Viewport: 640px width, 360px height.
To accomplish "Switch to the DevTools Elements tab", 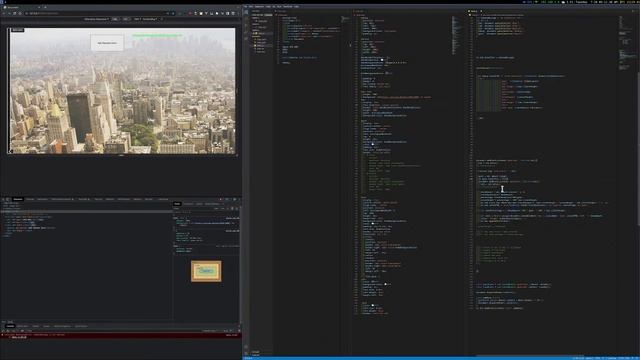I will pyautogui.click(x=18, y=199).
